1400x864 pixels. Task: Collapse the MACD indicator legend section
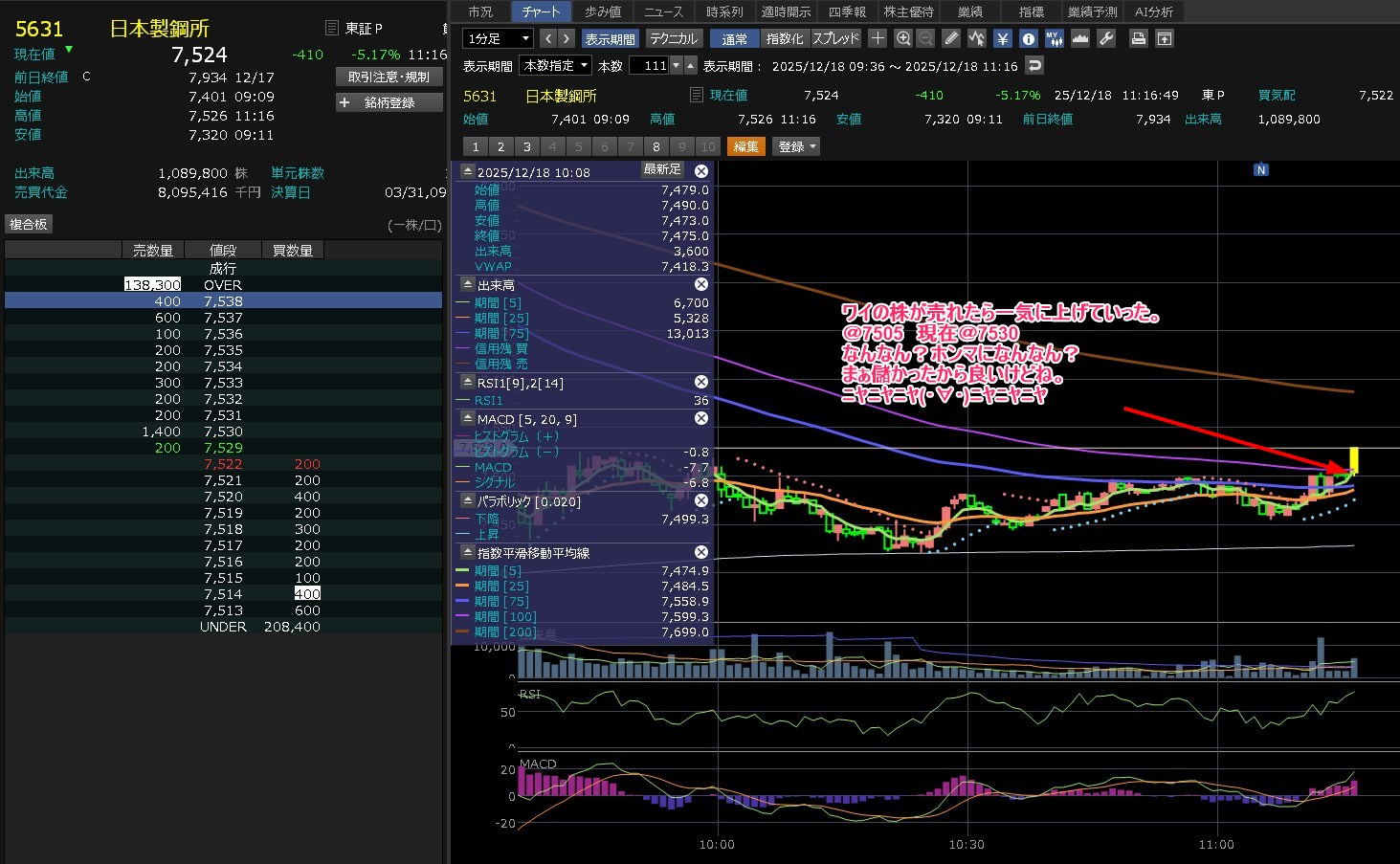pos(468,418)
